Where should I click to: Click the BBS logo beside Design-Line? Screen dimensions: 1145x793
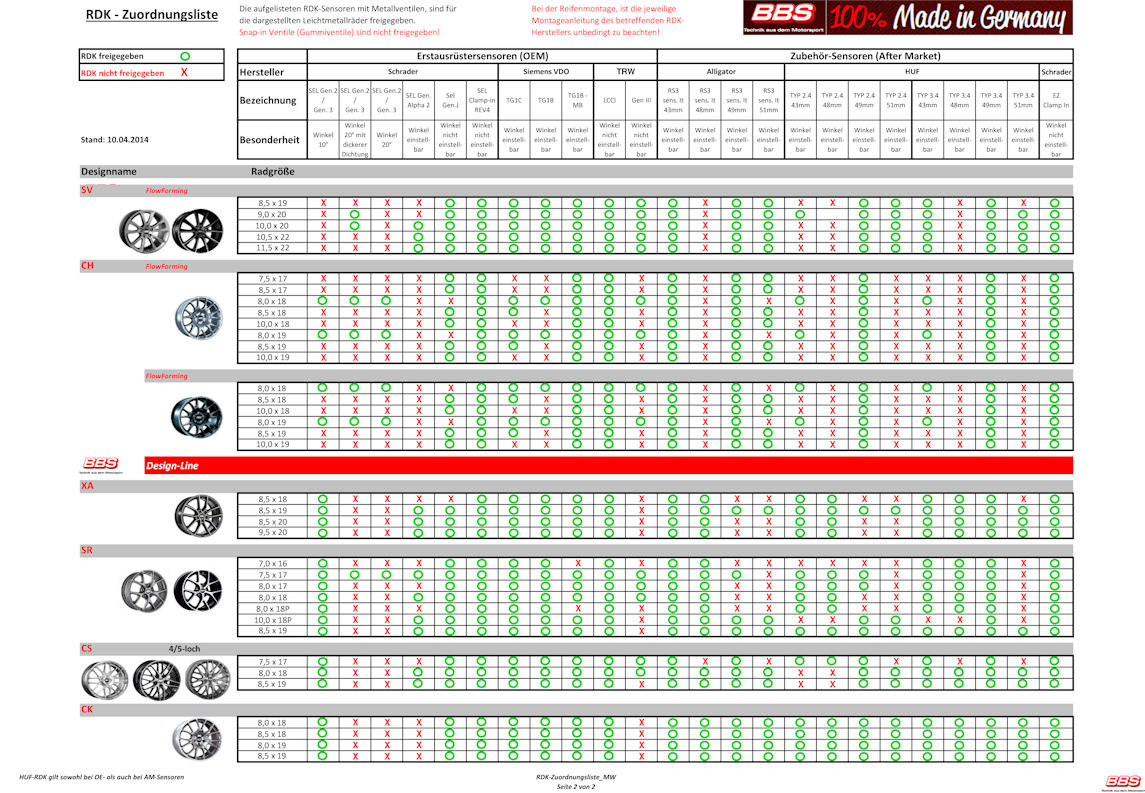click(x=101, y=464)
